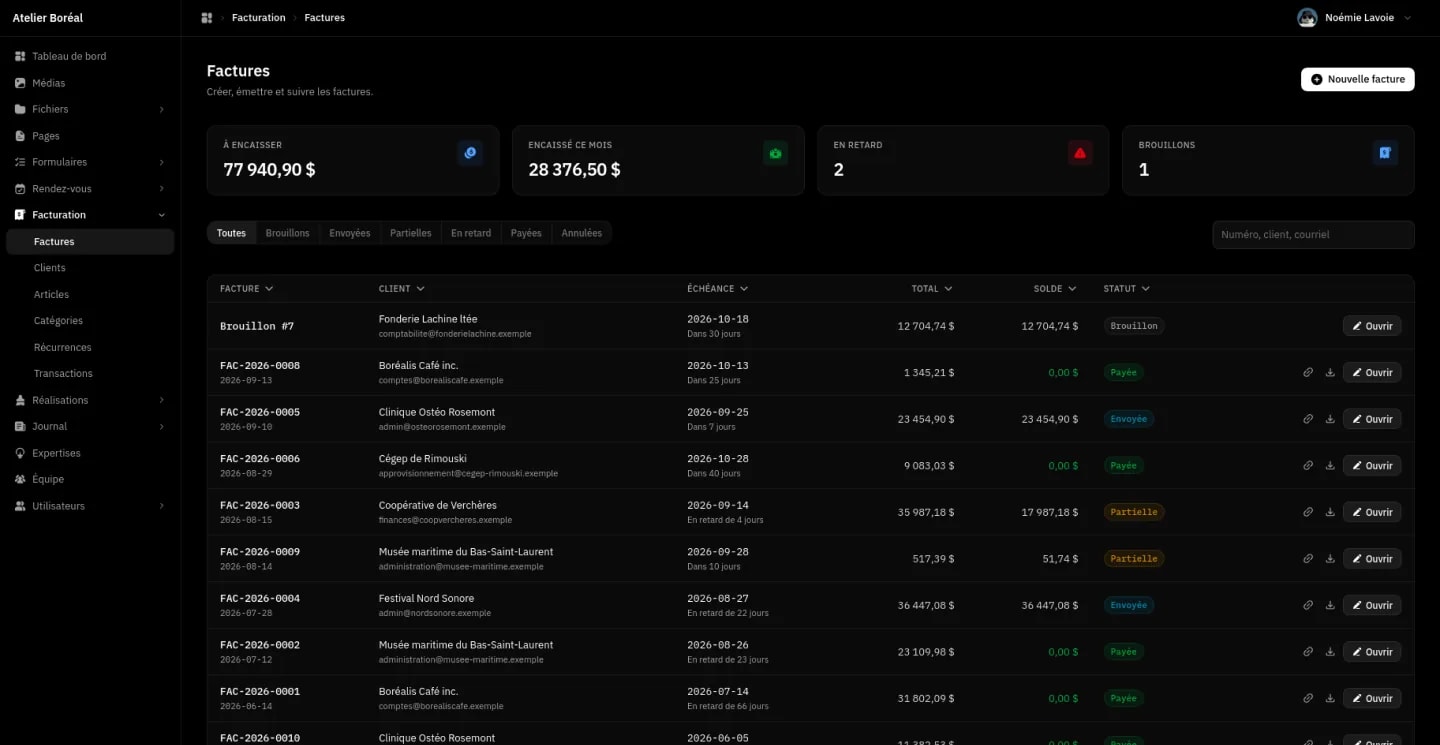Click client name Festival Nord Sonore
This screenshot has width=1440, height=745.
[x=426, y=598]
